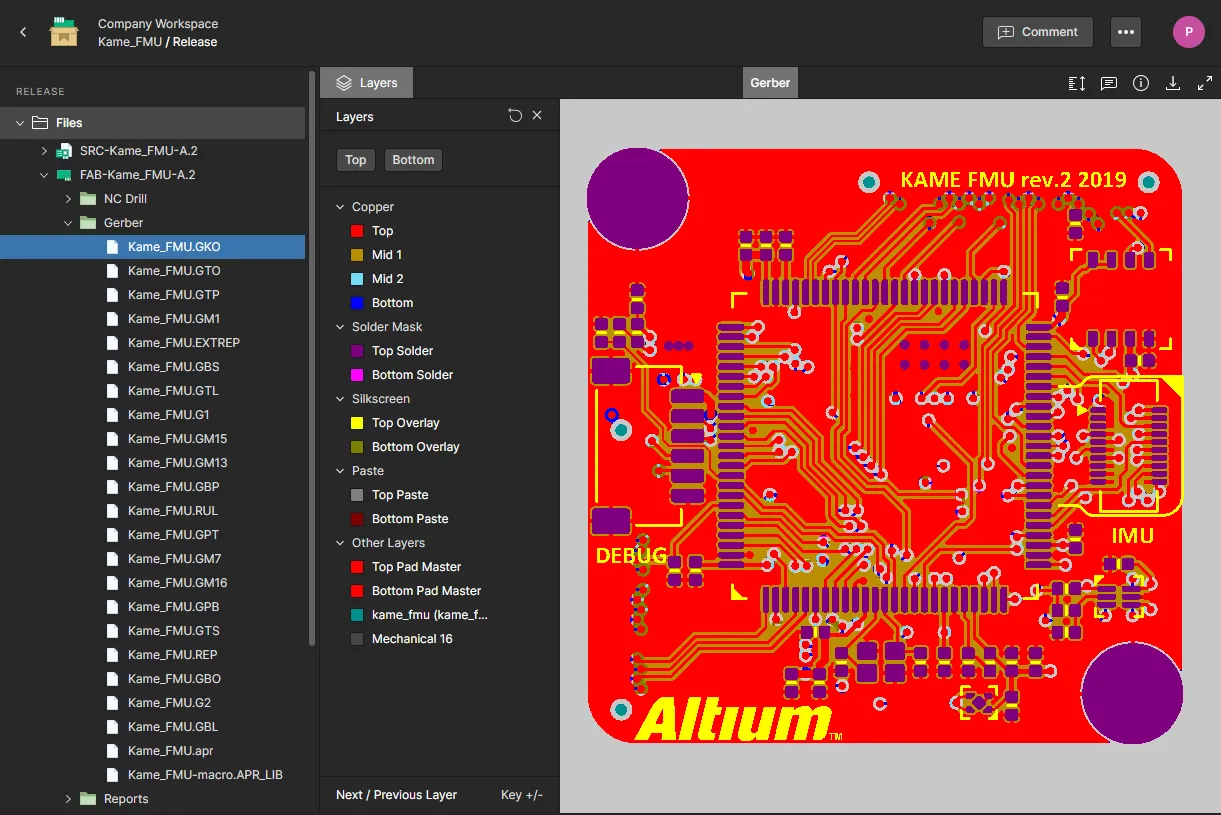Toggle the Top Overlay layer visibility
Image resolution: width=1221 pixels, height=815 pixels.
point(357,423)
